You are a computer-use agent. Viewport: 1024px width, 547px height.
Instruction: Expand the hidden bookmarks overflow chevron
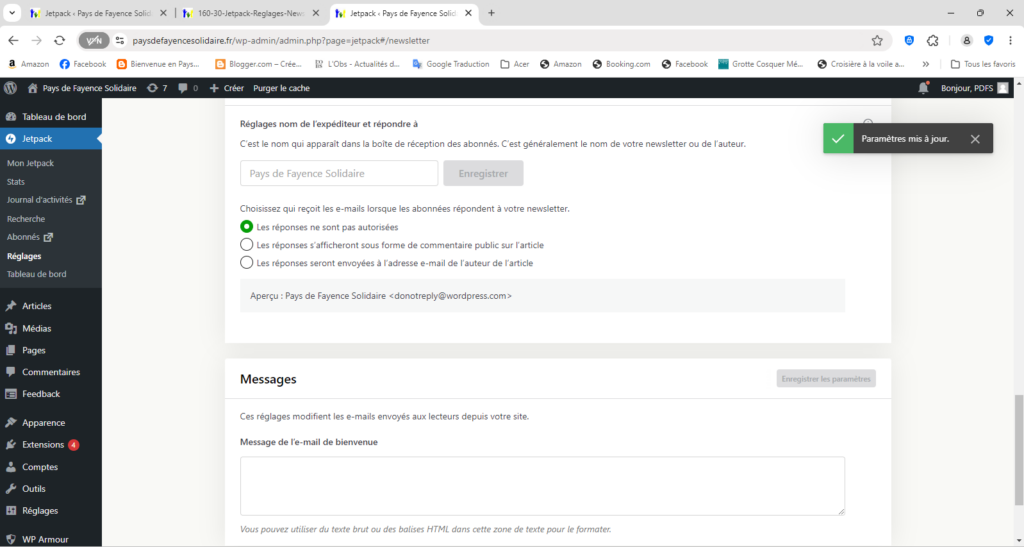coord(926,64)
